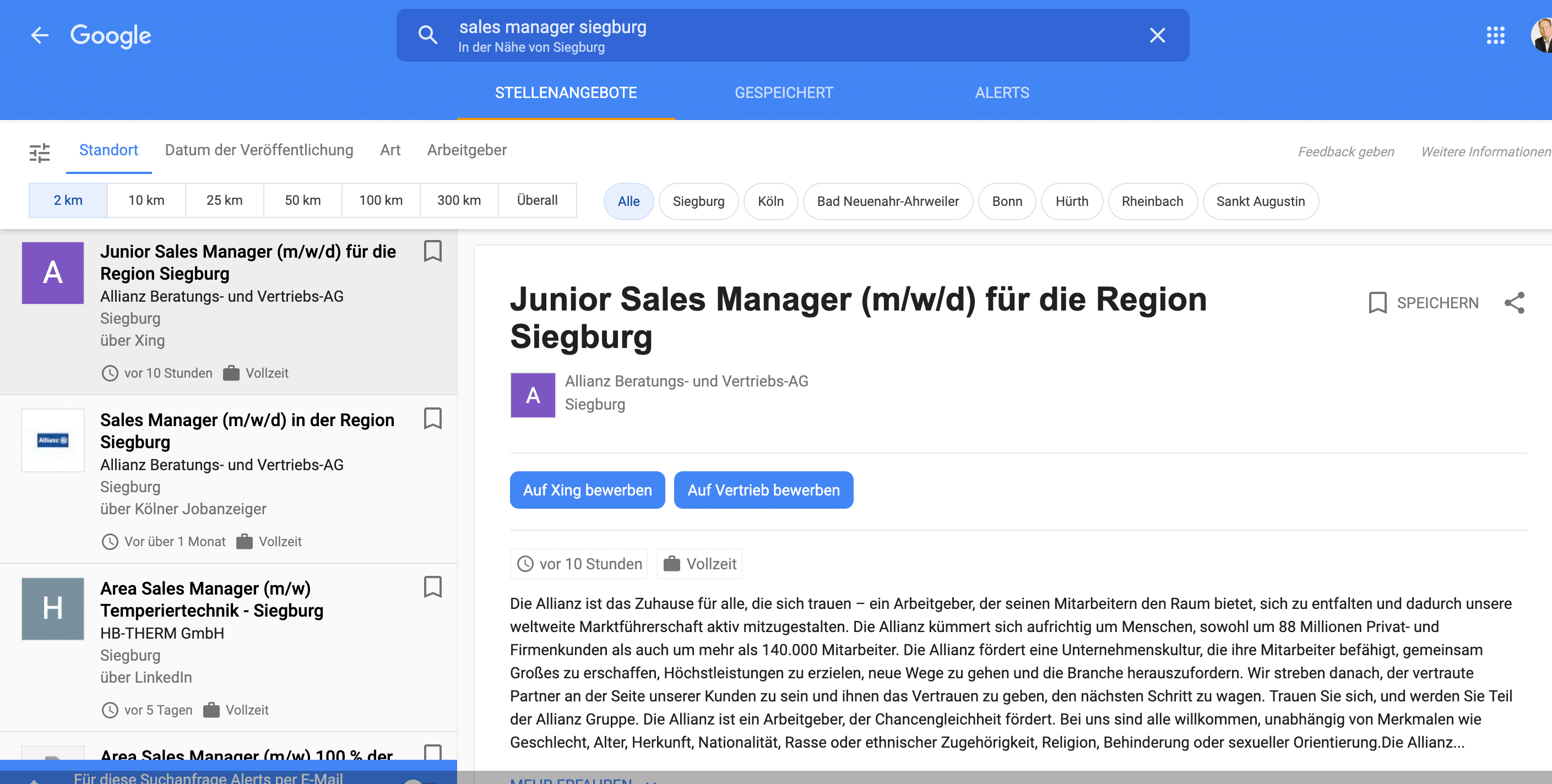Click 'über Xing' source text
The width and height of the screenshot is (1552, 784).
[x=133, y=340]
